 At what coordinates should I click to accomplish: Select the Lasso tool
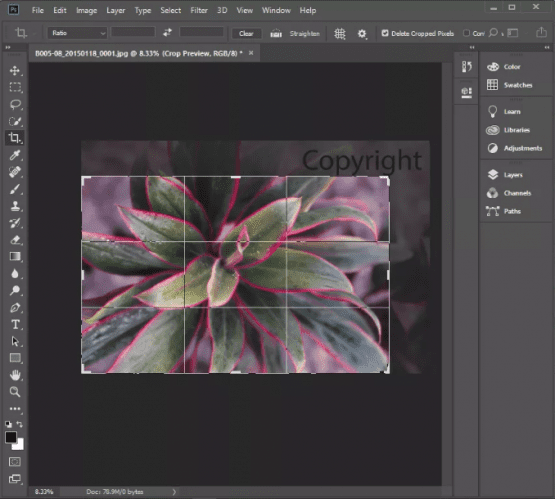pos(15,104)
